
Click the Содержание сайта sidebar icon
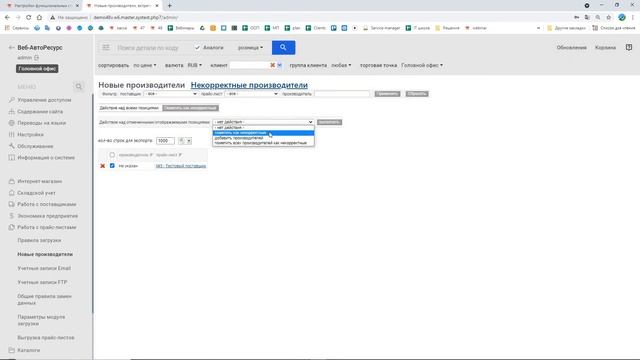(11, 111)
